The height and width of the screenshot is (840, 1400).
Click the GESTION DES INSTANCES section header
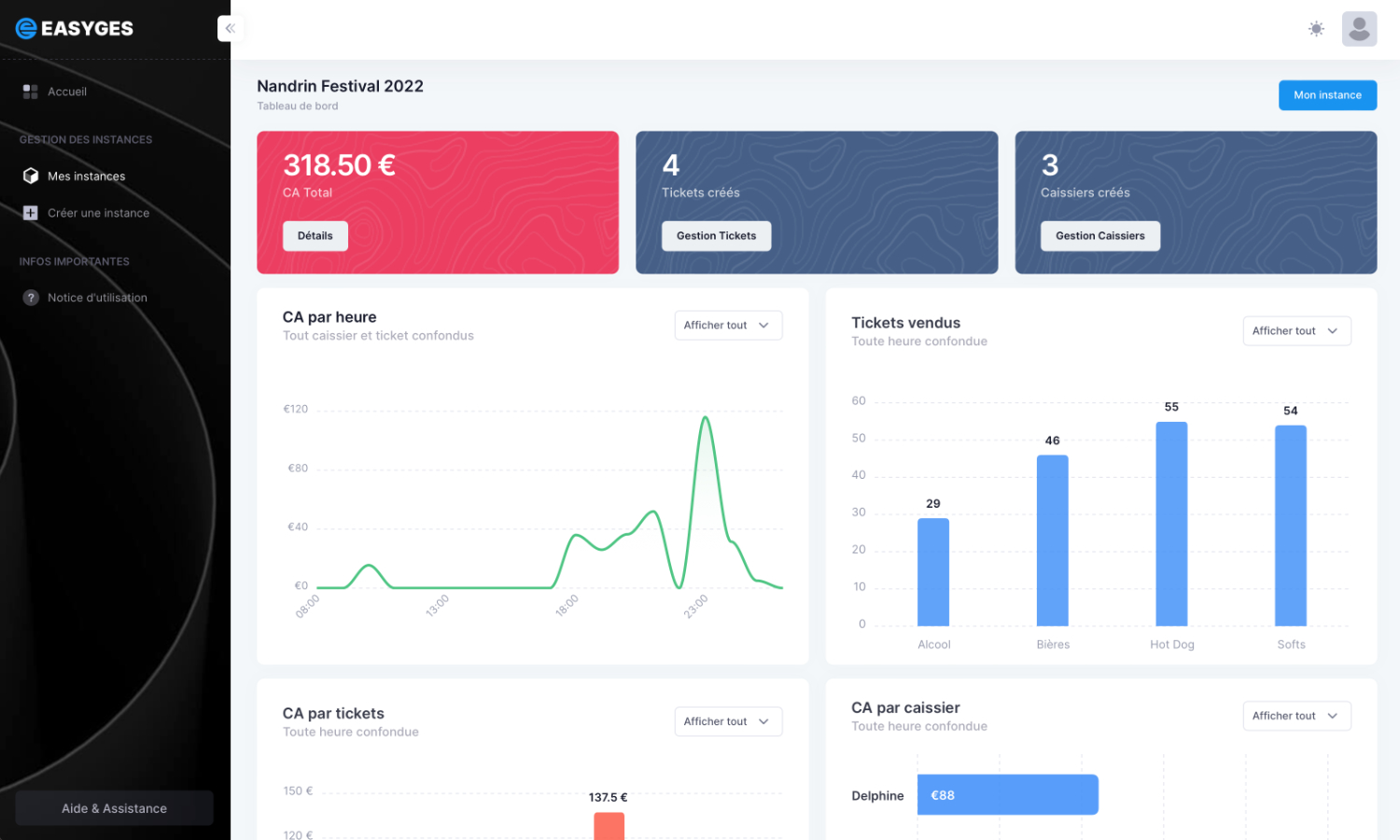(x=86, y=140)
